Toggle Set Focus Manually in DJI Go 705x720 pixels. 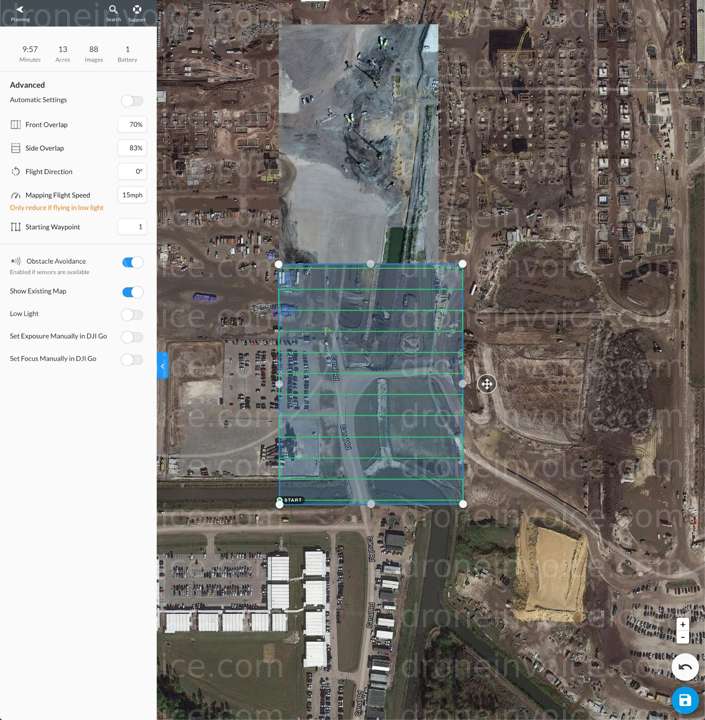[x=132, y=359]
